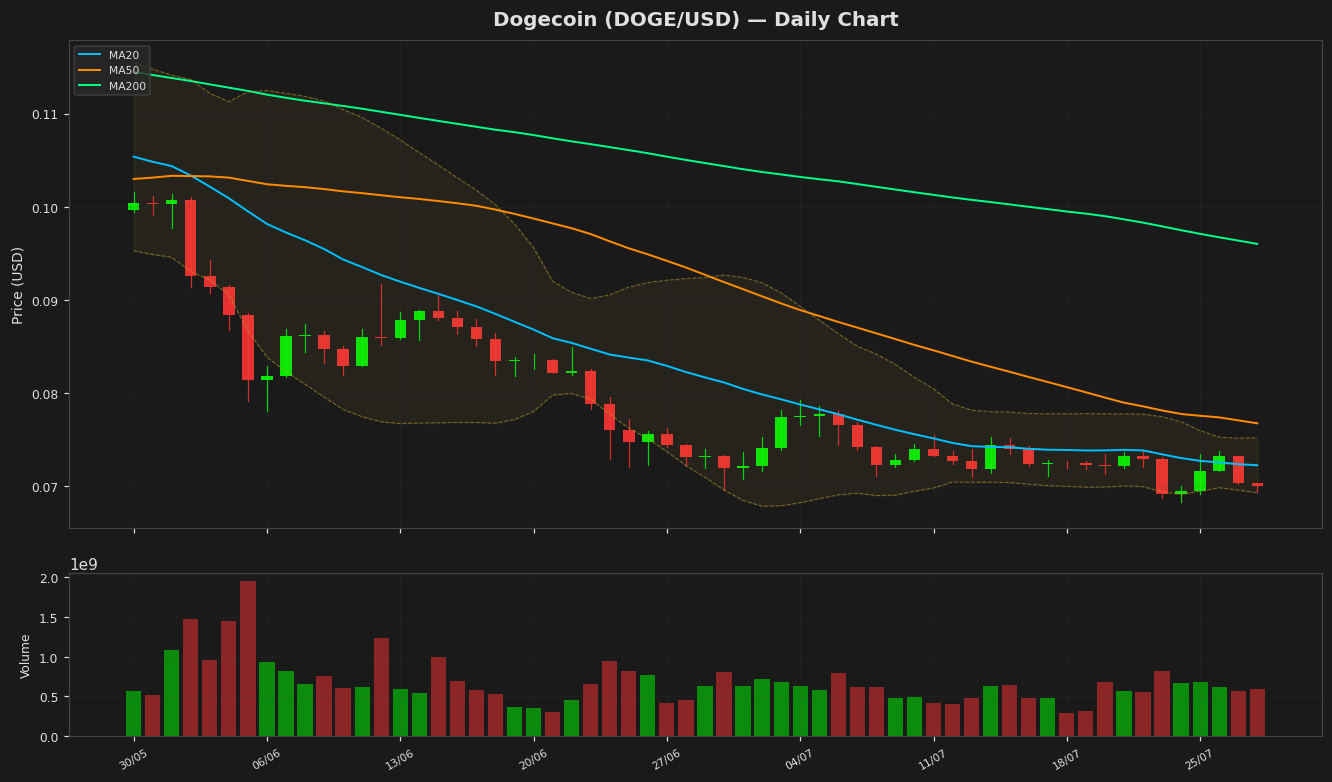Click the tallest red volume bar
Screen dimensions: 1332x782
pos(248,659)
